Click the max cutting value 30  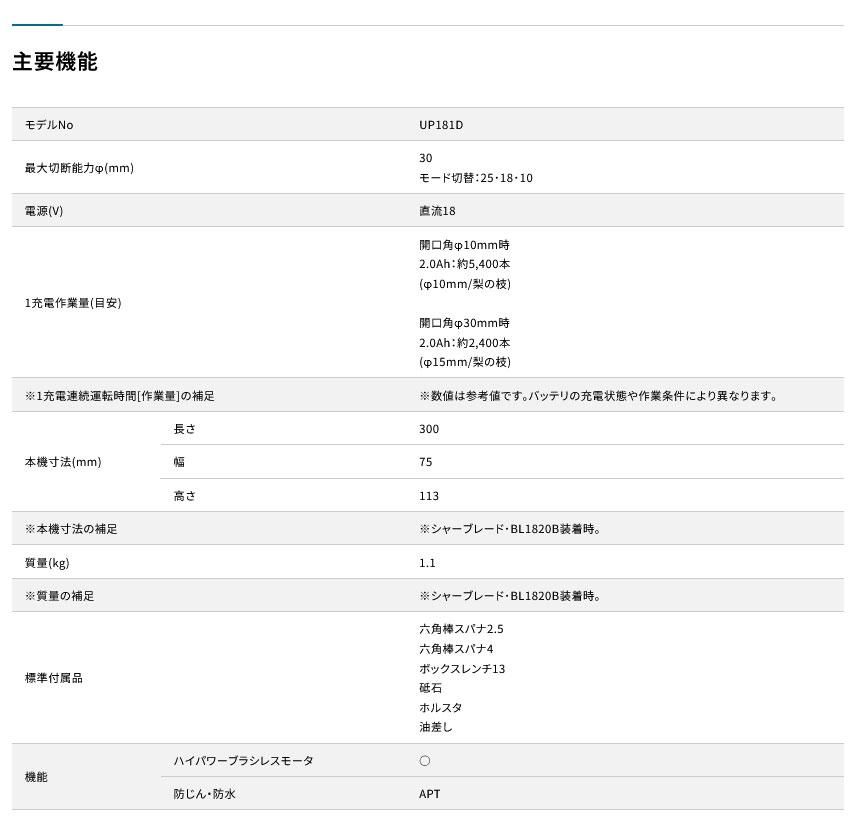(x=425, y=158)
